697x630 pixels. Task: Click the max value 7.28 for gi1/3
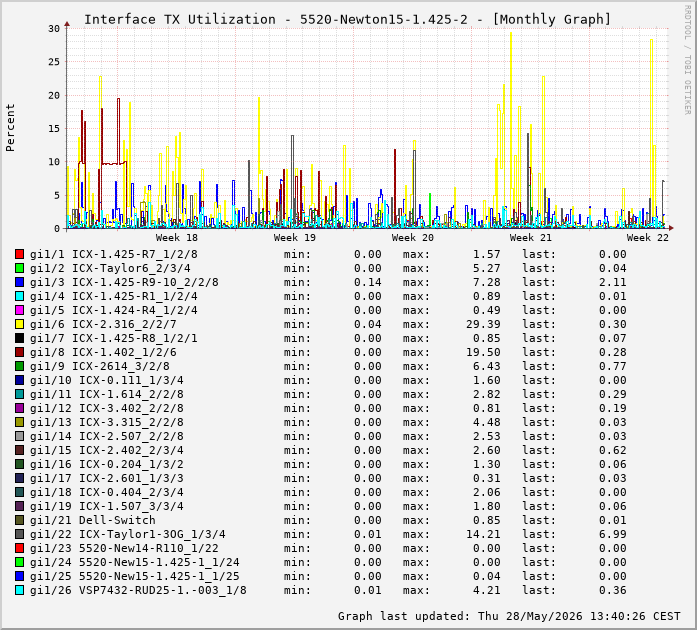pos(487,282)
